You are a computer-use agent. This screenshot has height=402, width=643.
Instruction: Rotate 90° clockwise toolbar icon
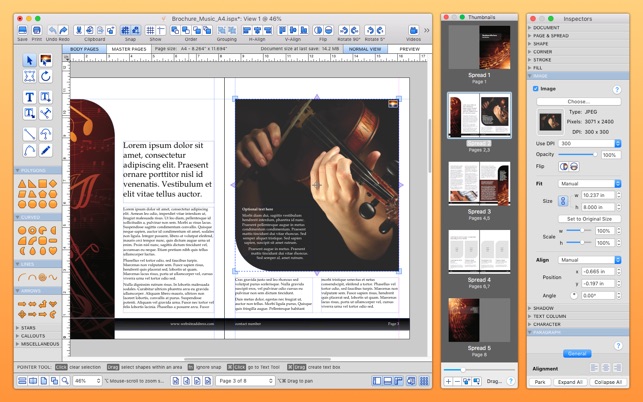pos(354,30)
